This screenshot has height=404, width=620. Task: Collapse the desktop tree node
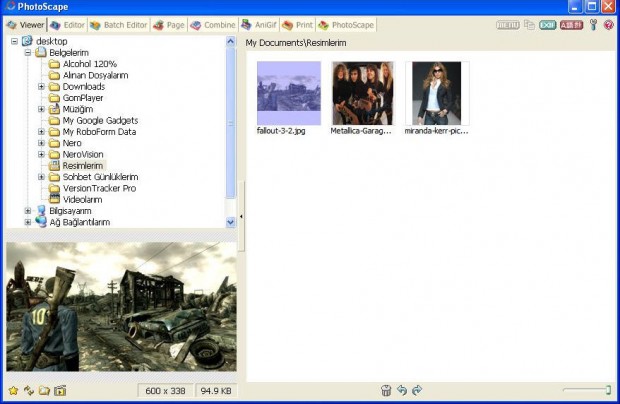[x=14, y=41]
